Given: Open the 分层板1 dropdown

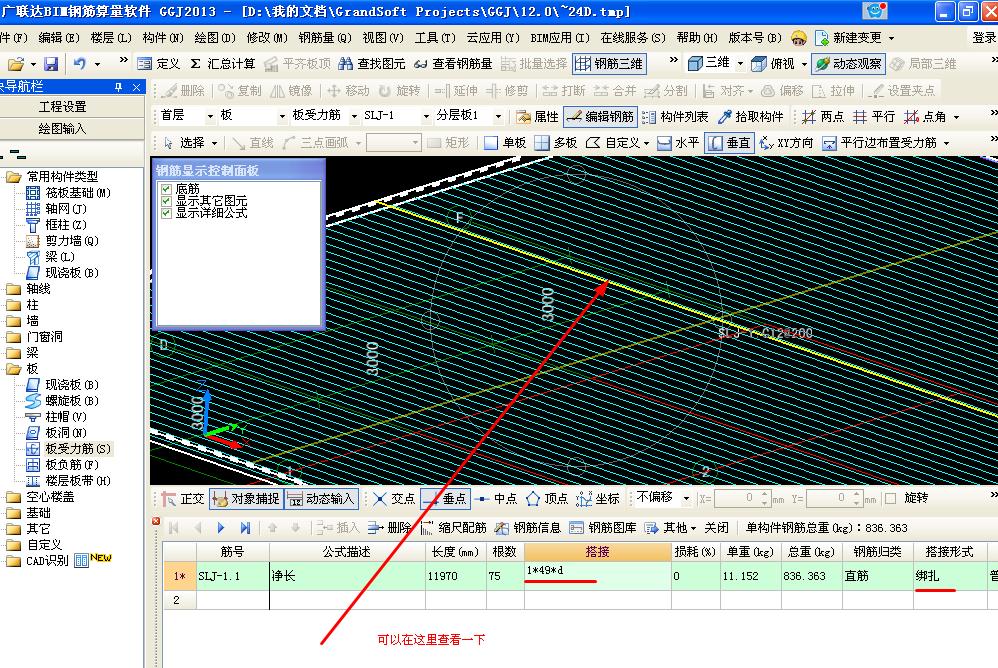Looking at the screenshot, I should [498, 116].
